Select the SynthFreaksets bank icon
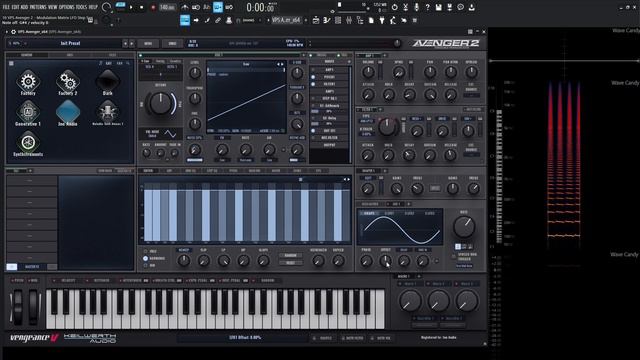 coord(28,144)
